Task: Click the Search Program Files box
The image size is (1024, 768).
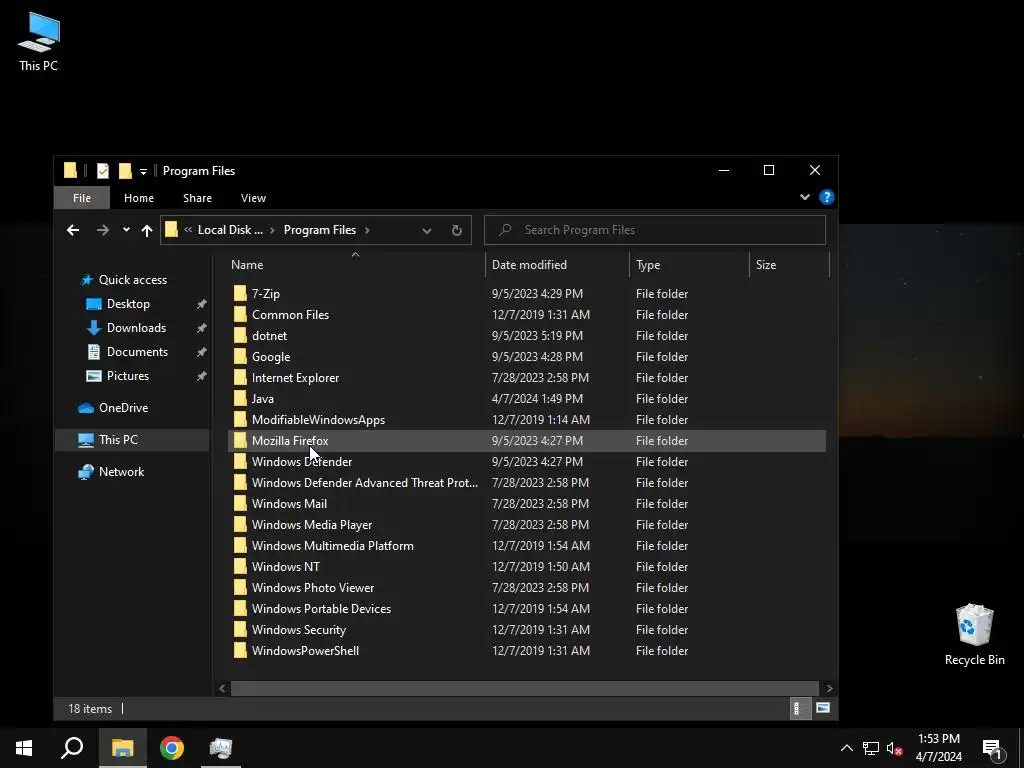Action: click(x=654, y=230)
